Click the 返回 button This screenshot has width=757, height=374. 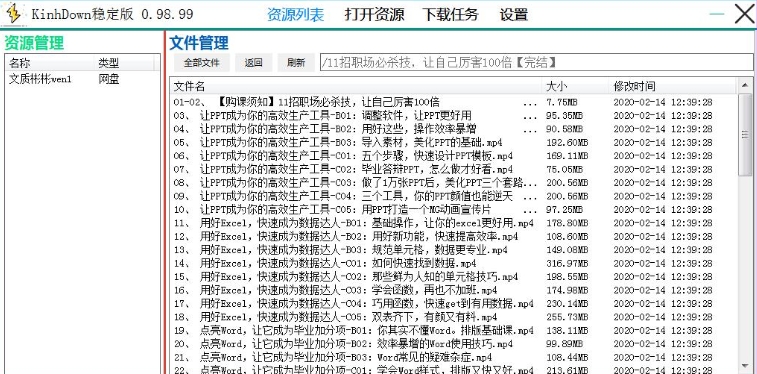point(253,62)
